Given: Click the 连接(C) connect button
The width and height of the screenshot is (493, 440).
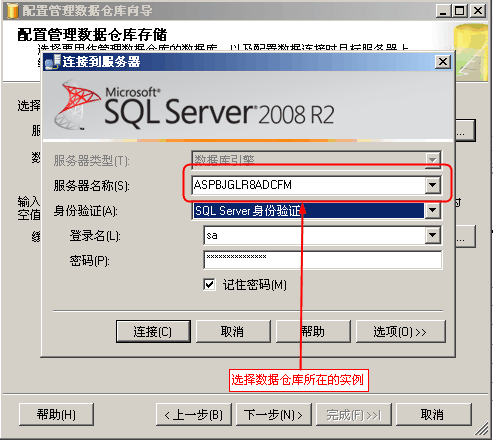Looking at the screenshot, I should click(x=153, y=331).
